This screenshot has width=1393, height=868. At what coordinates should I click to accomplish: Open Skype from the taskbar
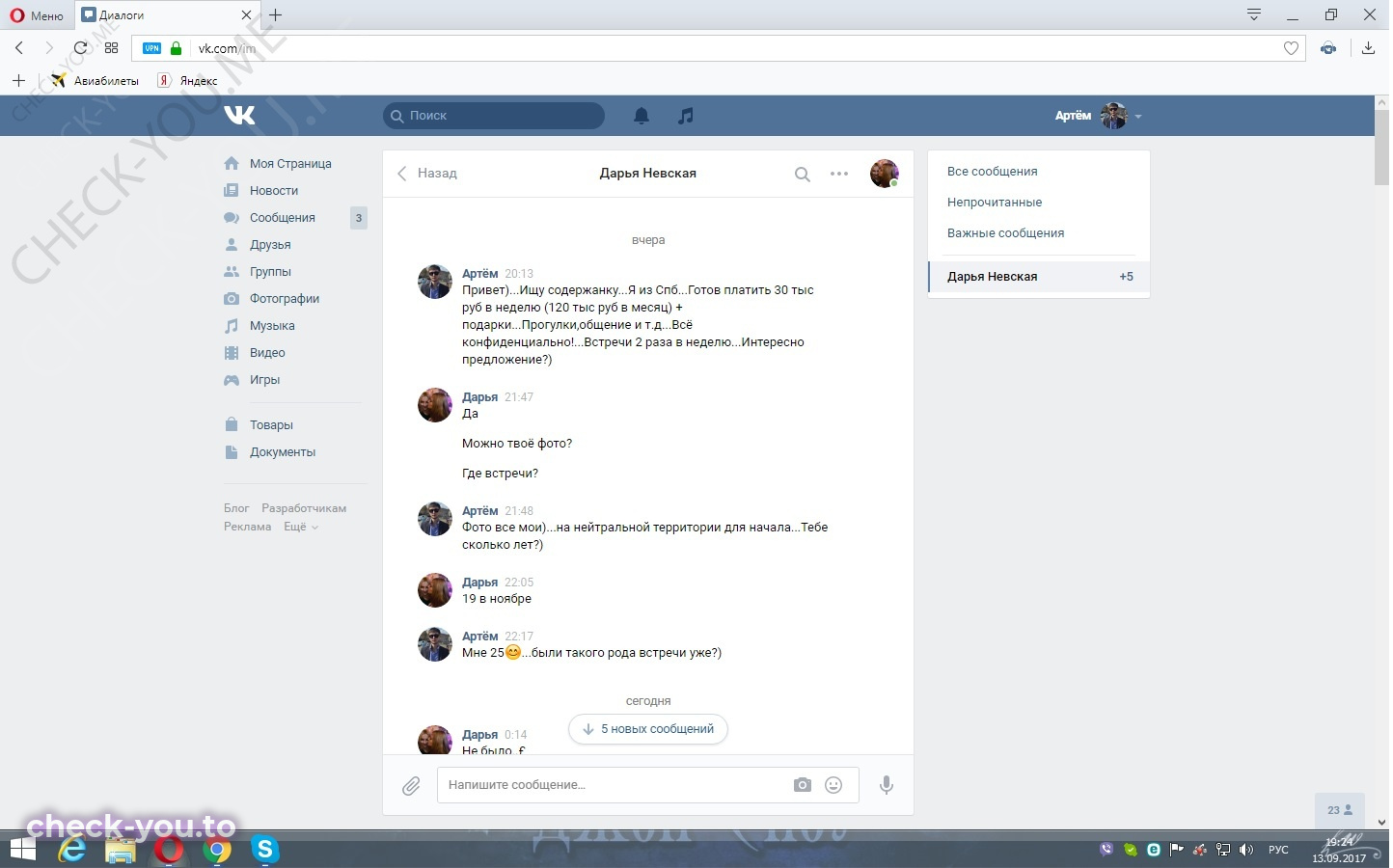pyautogui.click(x=264, y=850)
